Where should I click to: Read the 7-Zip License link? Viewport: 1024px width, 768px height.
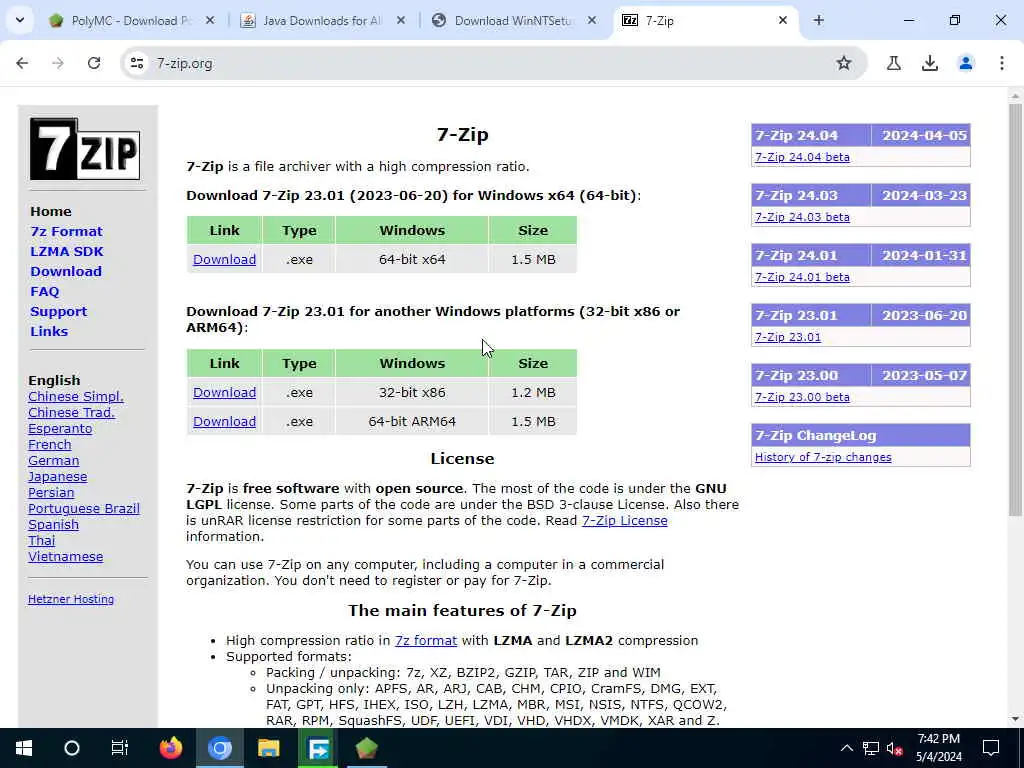[x=624, y=520]
